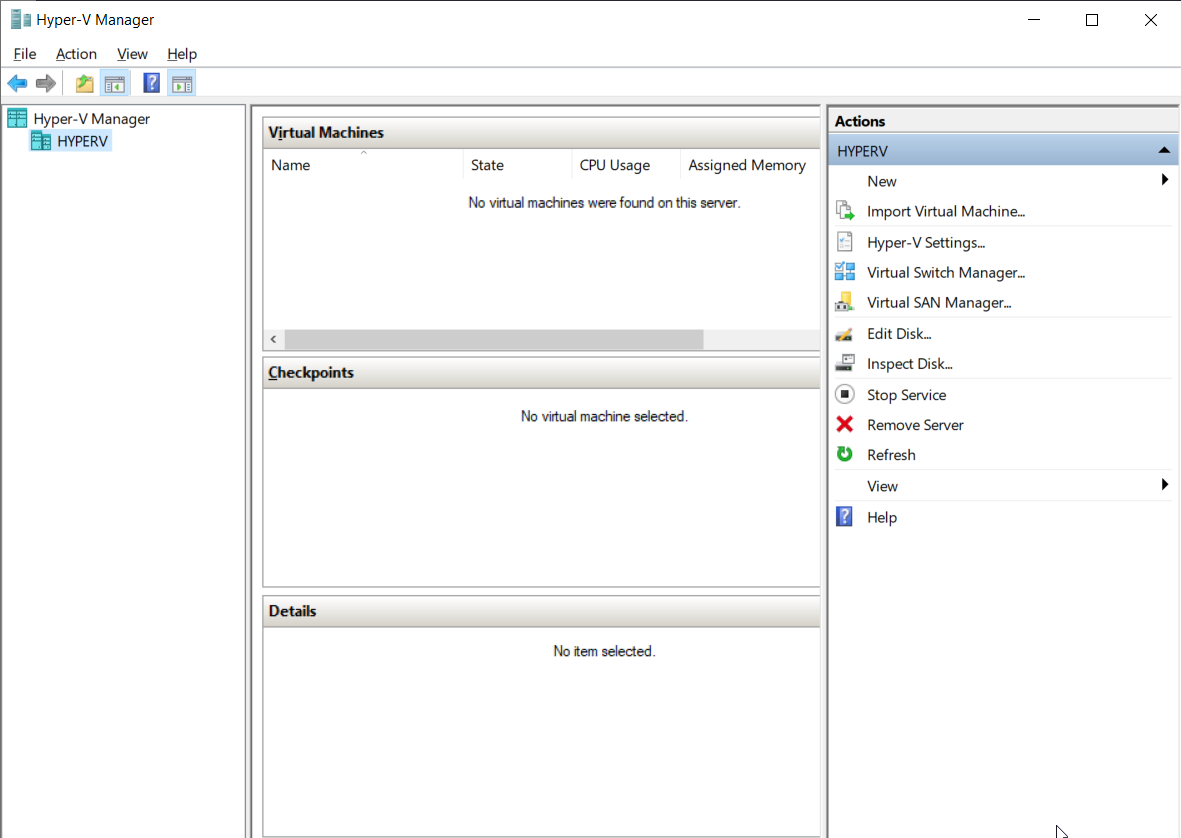Click the horizontal scrollbar left arrow
The image size is (1181, 838).
click(274, 340)
